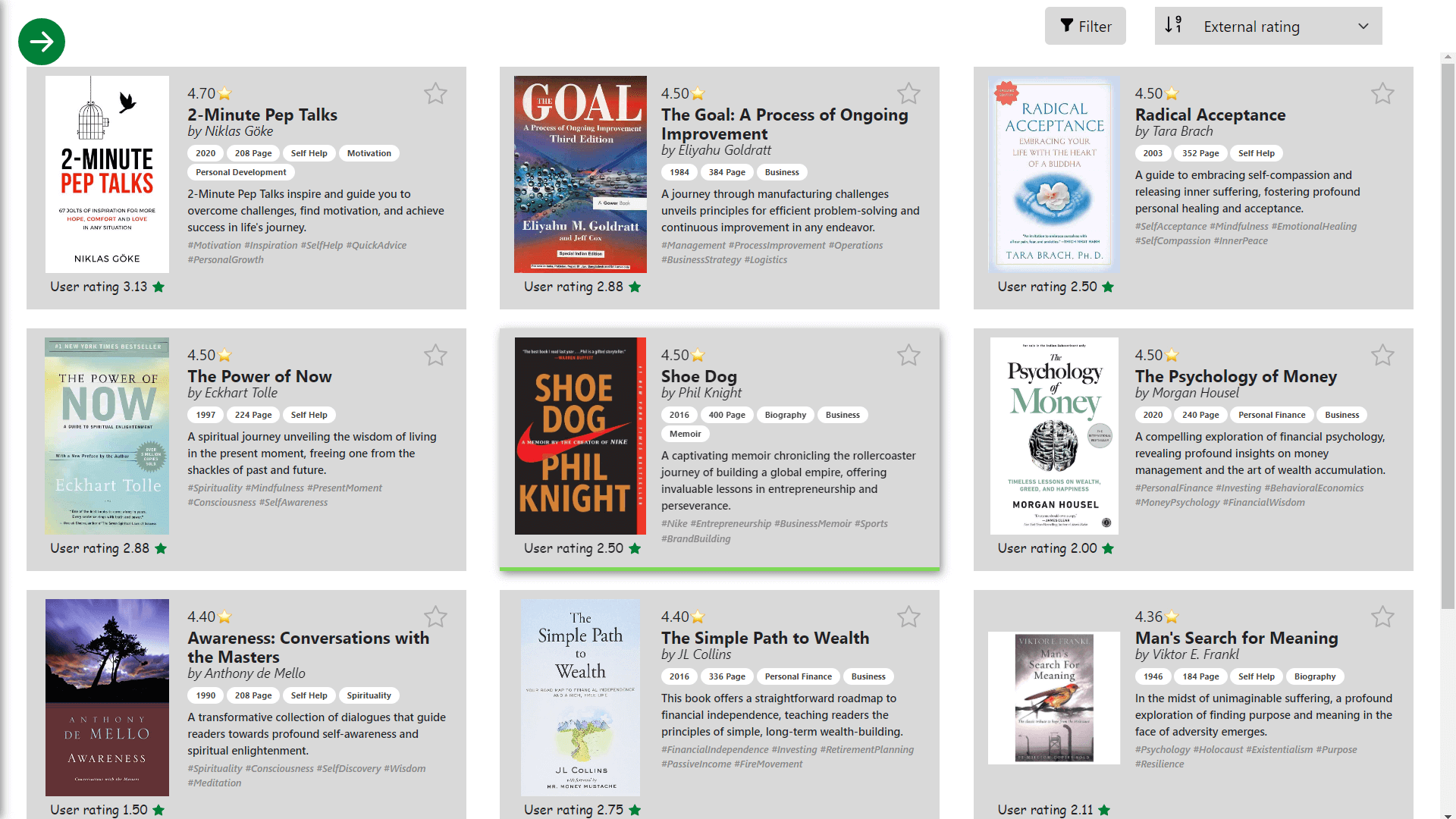This screenshot has width=1456, height=819.
Task: Click the star icon on The Goal book
Action: [x=908, y=93]
